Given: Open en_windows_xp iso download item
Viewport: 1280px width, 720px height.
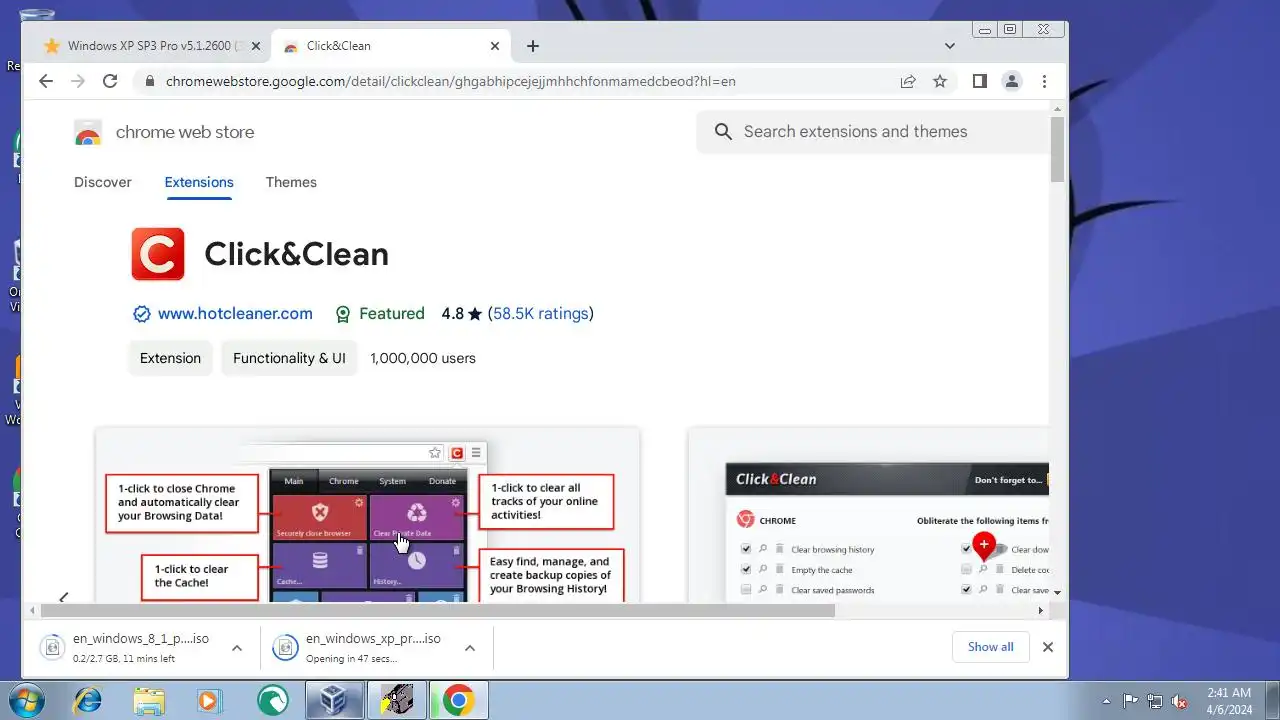Looking at the screenshot, I should 360,647.
